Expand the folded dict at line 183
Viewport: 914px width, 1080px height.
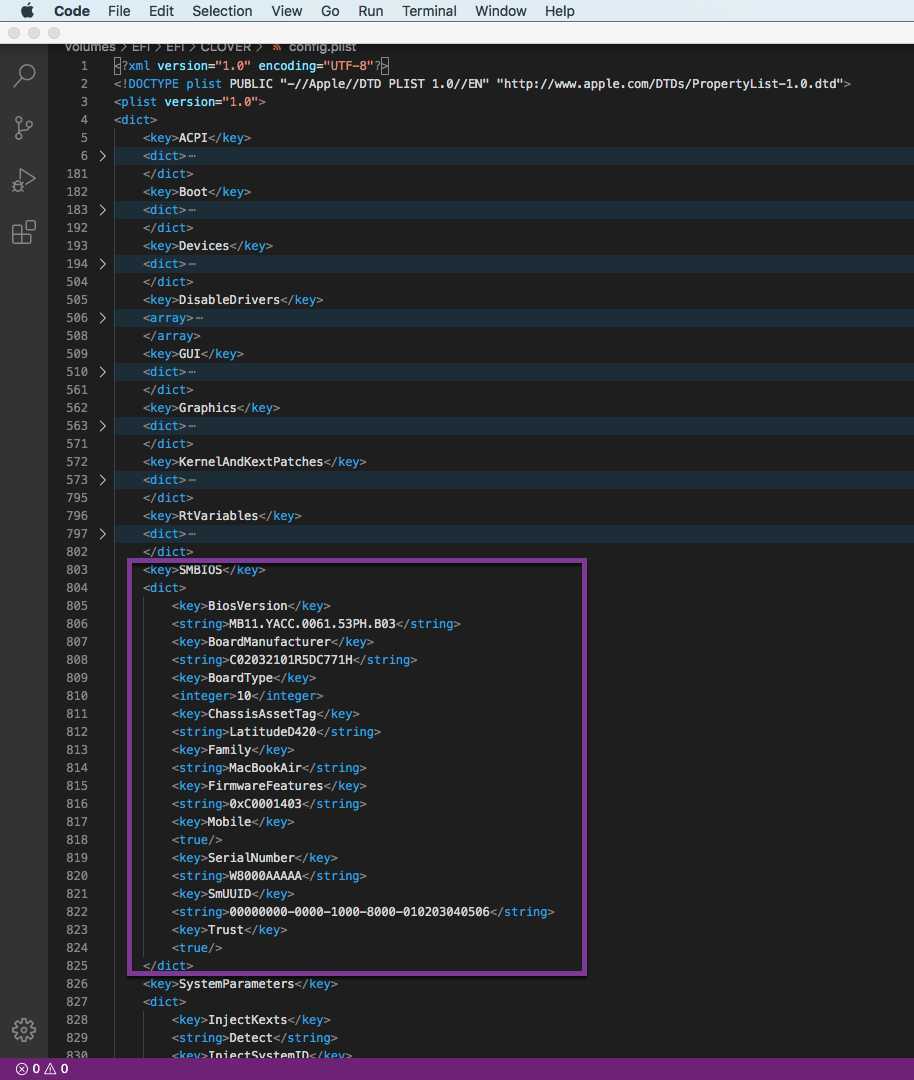pyautogui.click(x=103, y=209)
